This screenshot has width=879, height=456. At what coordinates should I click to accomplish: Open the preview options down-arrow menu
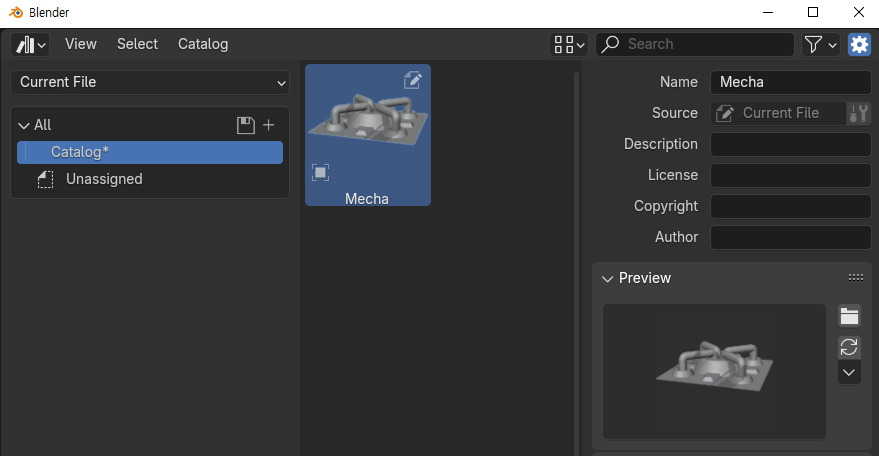[x=849, y=372]
